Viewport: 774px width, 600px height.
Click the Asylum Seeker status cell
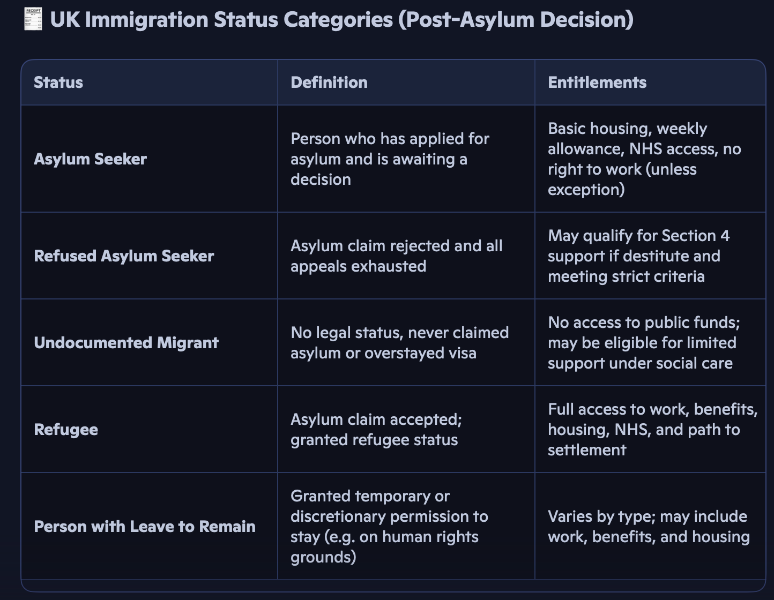pos(90,159)
